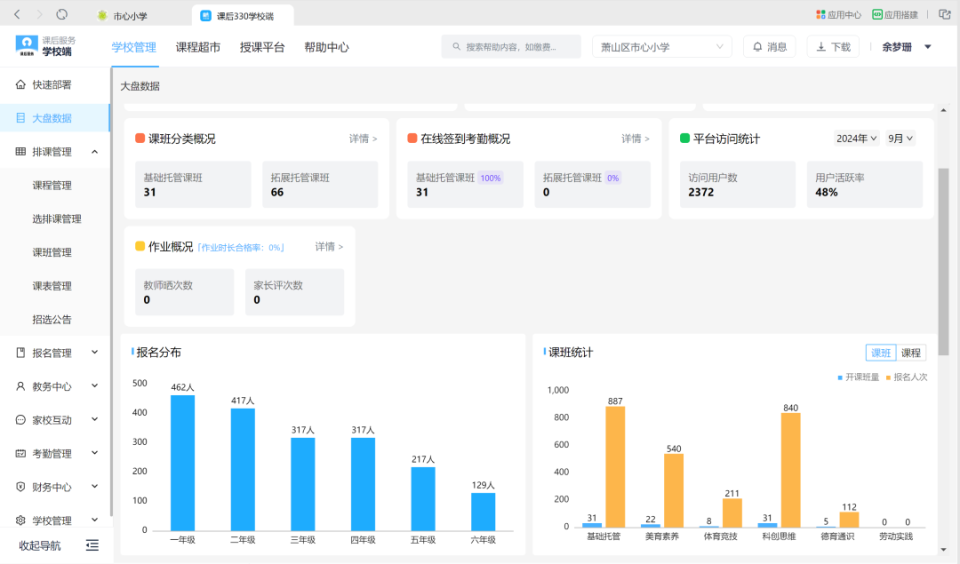Click the 排课管理 grid icon
This screenshot has height=564, width=960.
(x=20, y=151)
